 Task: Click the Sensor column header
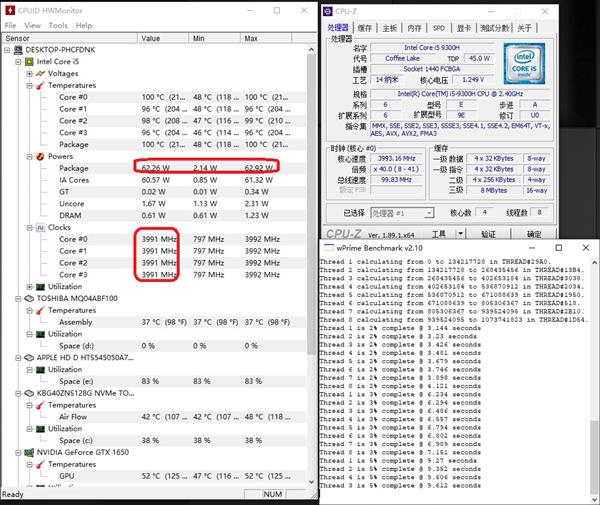[70, 38]
